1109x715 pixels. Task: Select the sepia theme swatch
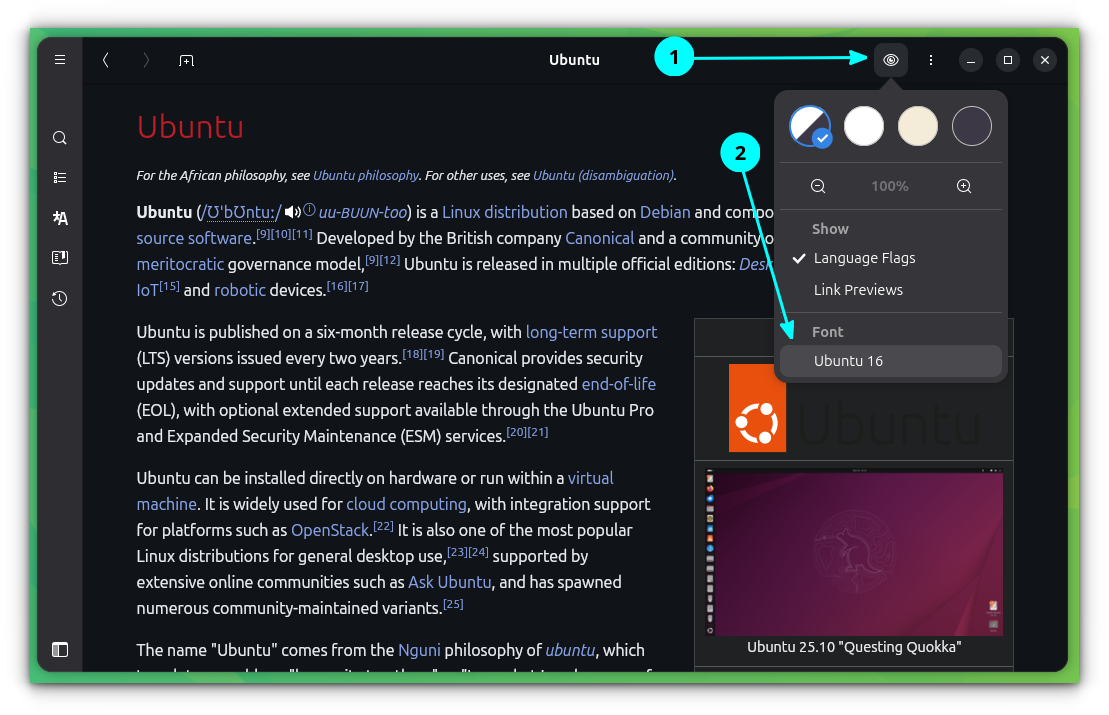point(917,126)
